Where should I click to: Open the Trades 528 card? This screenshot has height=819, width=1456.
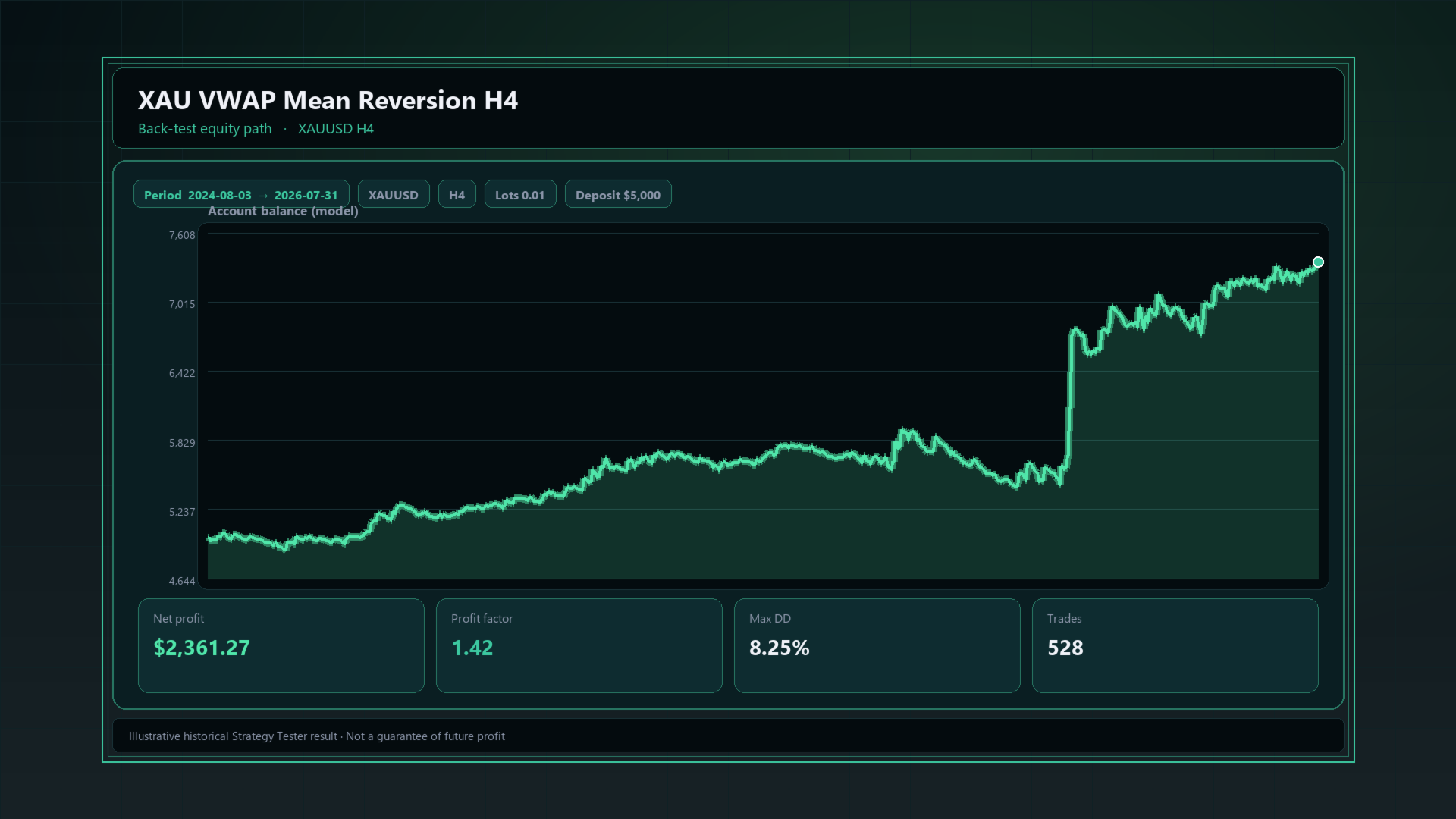coord(1175,645)
